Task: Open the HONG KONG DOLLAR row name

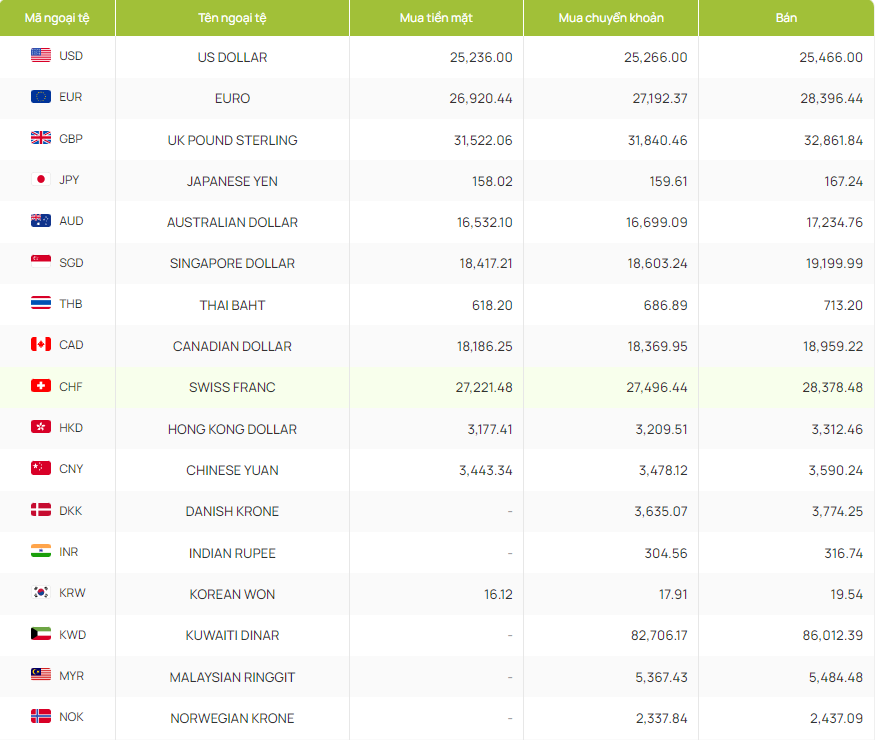Action: 232,429
